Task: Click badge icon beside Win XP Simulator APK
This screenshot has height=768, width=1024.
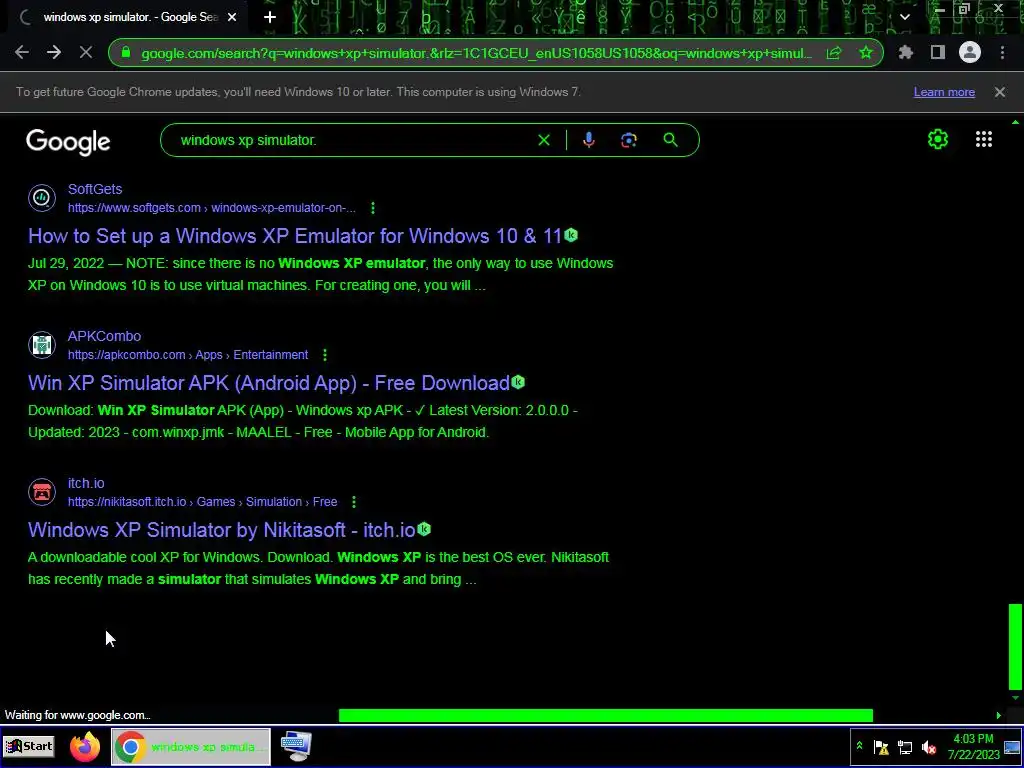Action: [x=518, y=382]
